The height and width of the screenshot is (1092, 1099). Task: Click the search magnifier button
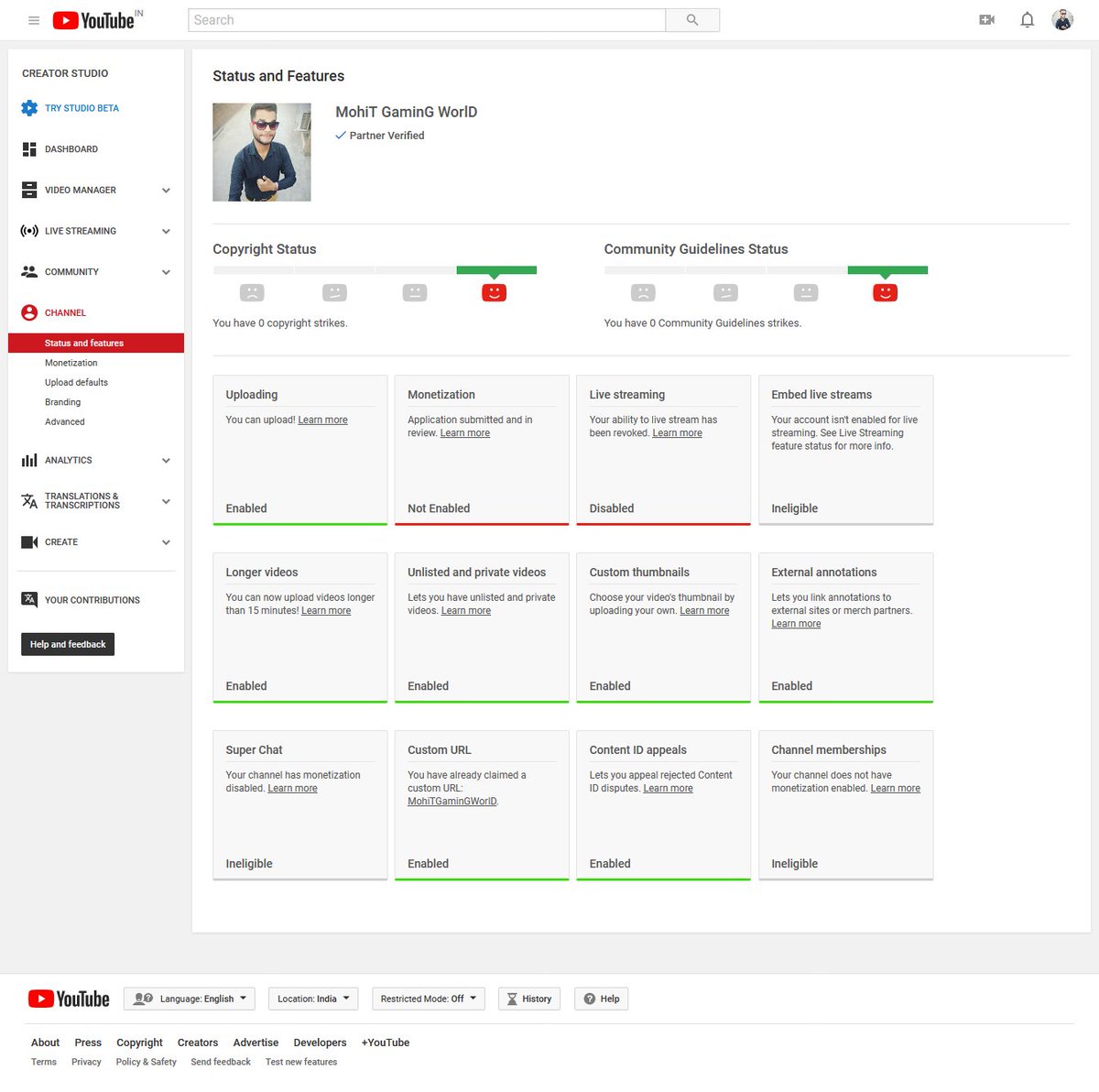[692, 20]
